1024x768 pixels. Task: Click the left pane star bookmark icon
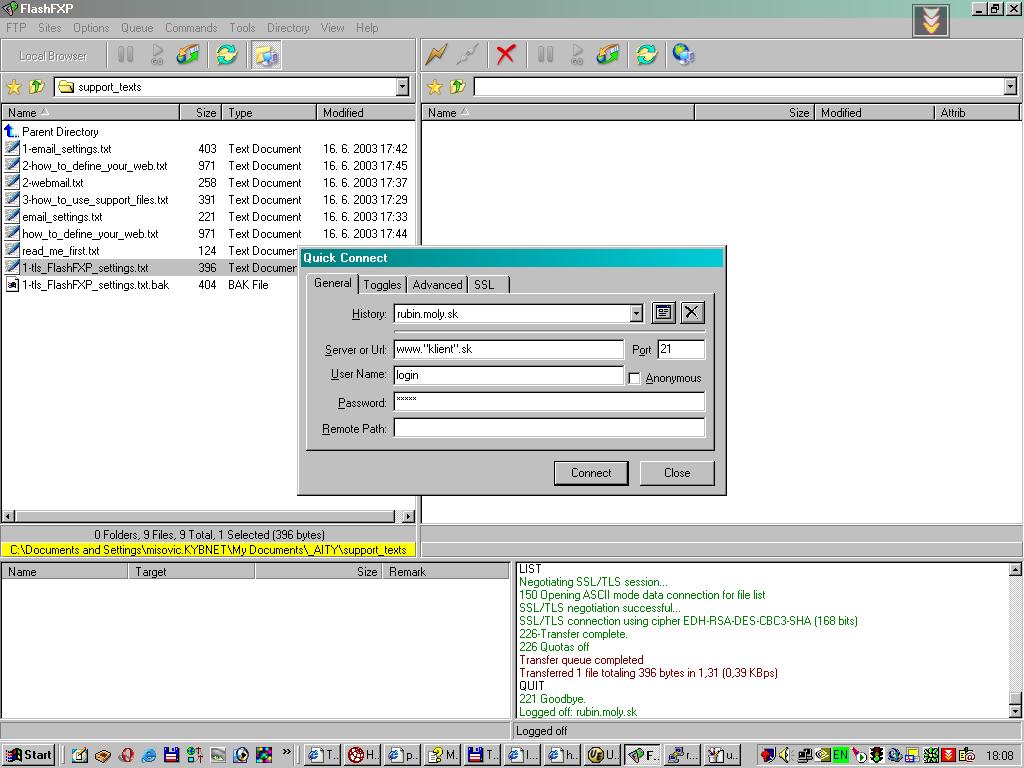pos(14,87)
